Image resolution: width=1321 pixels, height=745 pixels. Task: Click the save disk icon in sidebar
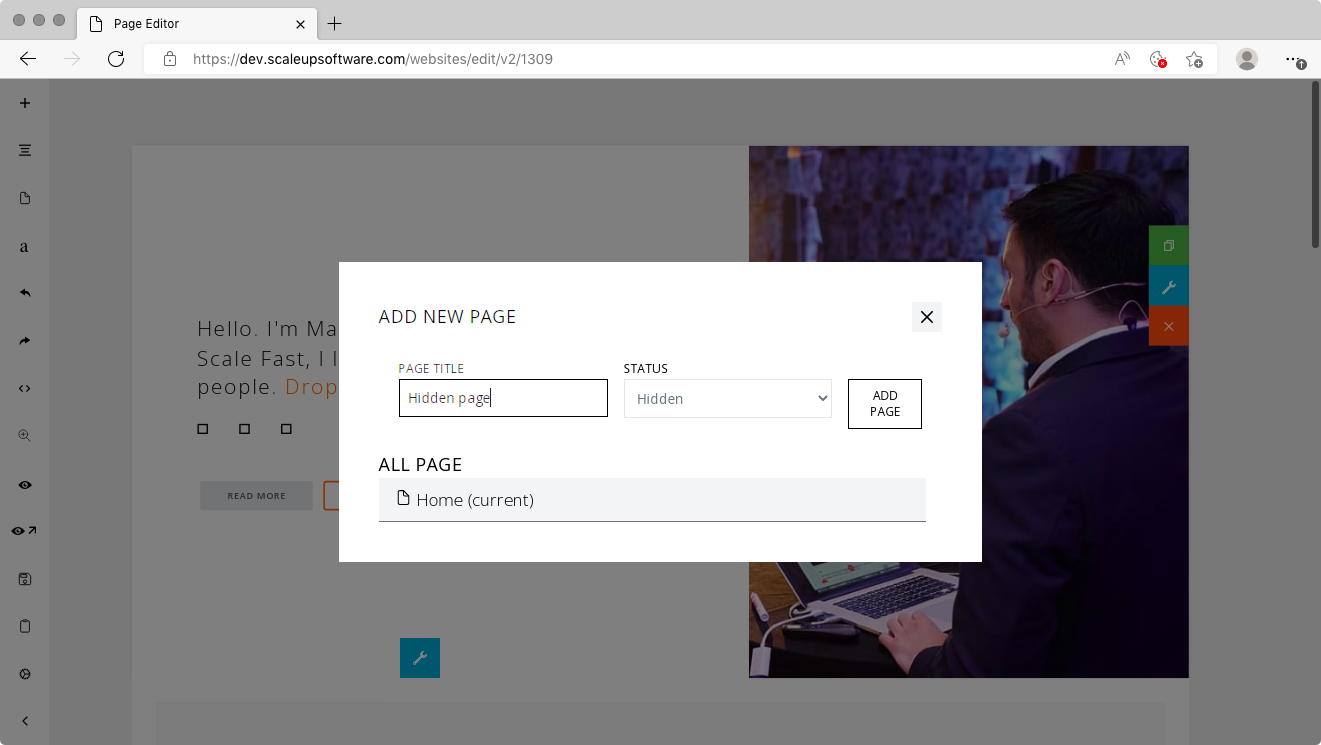pyautogui.click(x=25, y=579)
